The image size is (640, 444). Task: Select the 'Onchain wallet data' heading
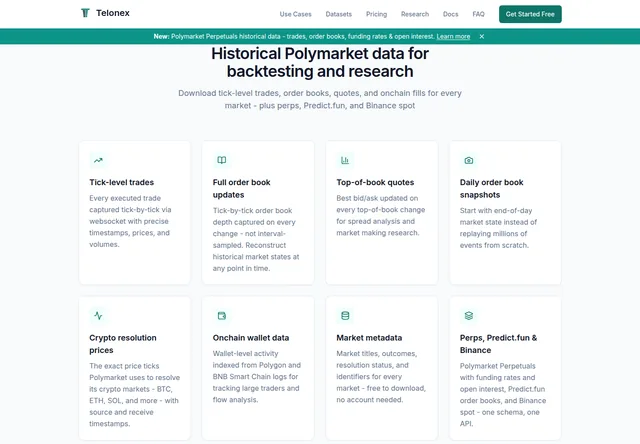coord(251,338)
